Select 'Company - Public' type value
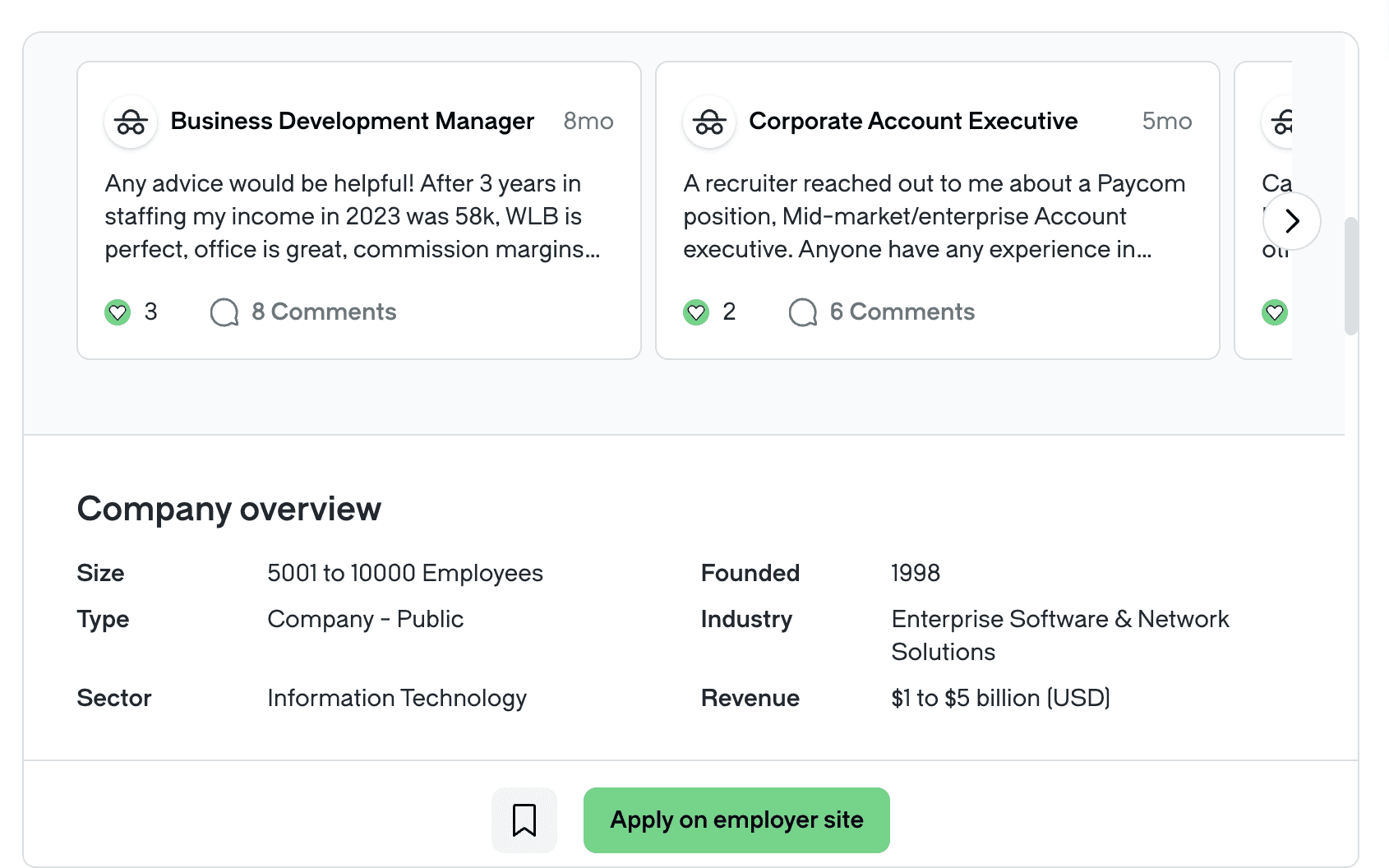Image resolution: width=1389 pixels, height=868 pixels. tap(366, 619)
